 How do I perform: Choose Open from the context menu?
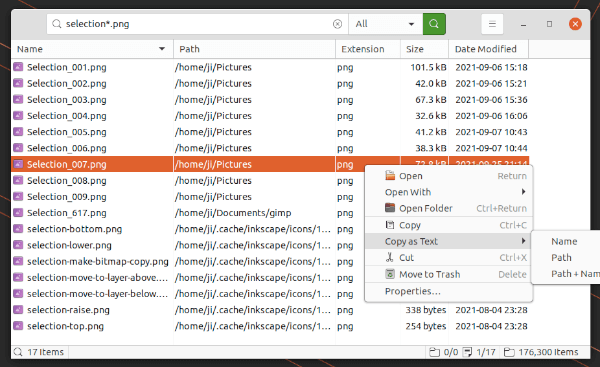(448, 176)
